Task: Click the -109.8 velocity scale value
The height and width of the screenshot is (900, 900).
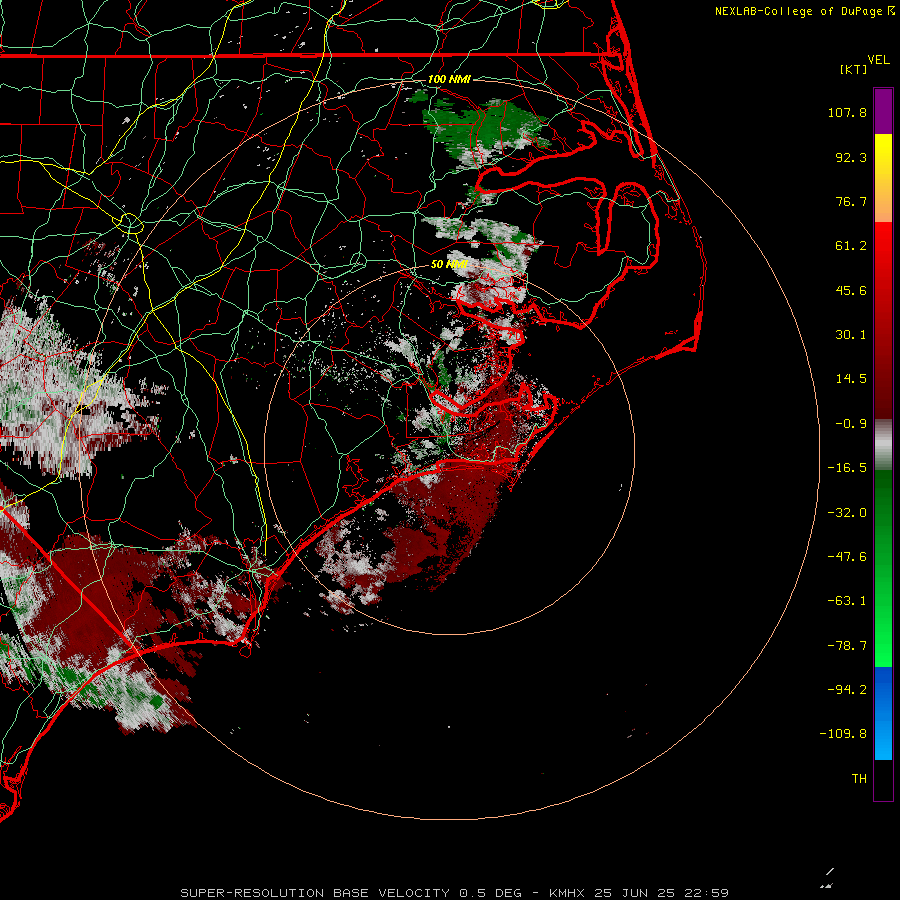Action: (843, 734)
